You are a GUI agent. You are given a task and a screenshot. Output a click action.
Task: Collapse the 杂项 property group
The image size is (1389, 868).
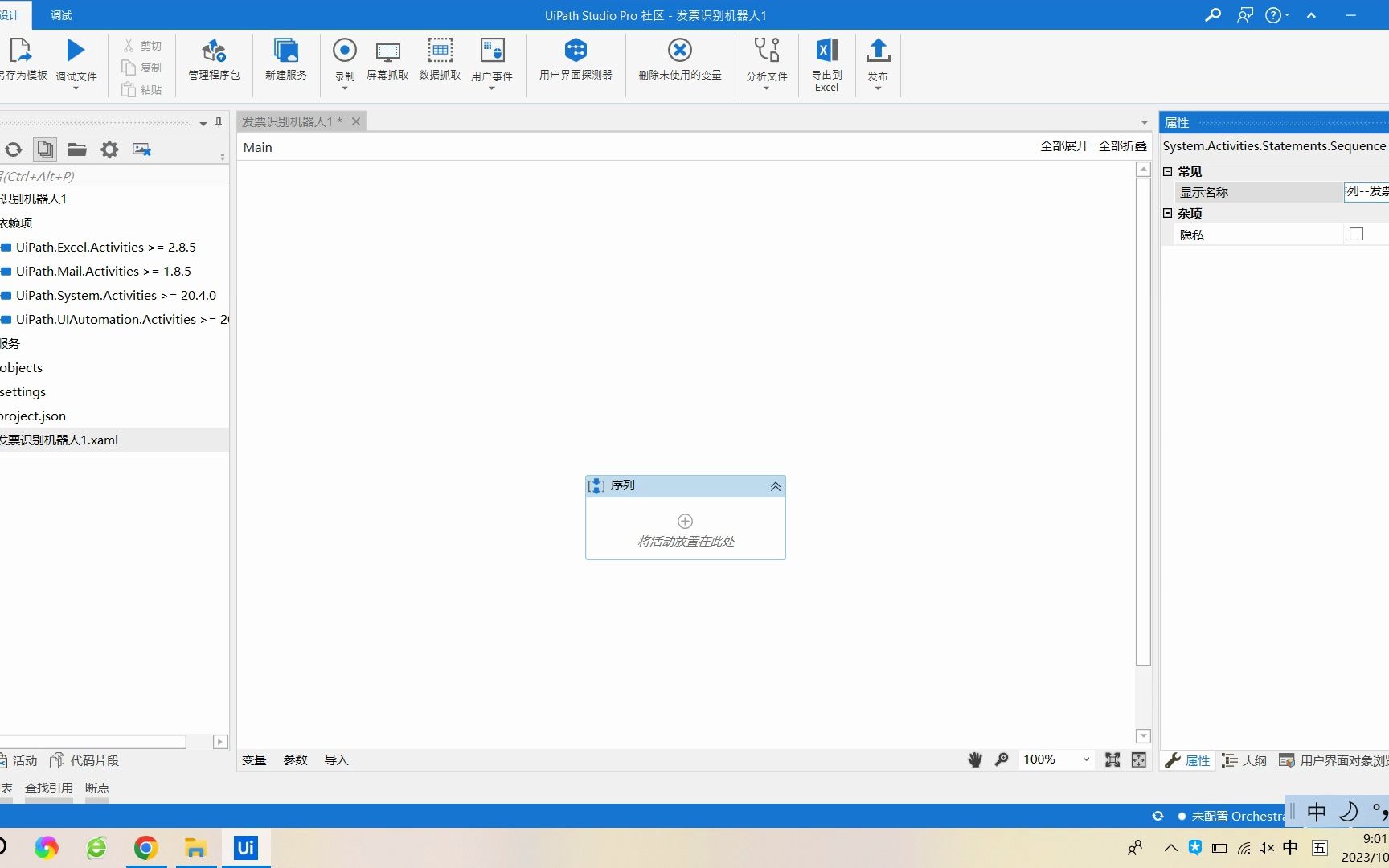click(1168, 213)
